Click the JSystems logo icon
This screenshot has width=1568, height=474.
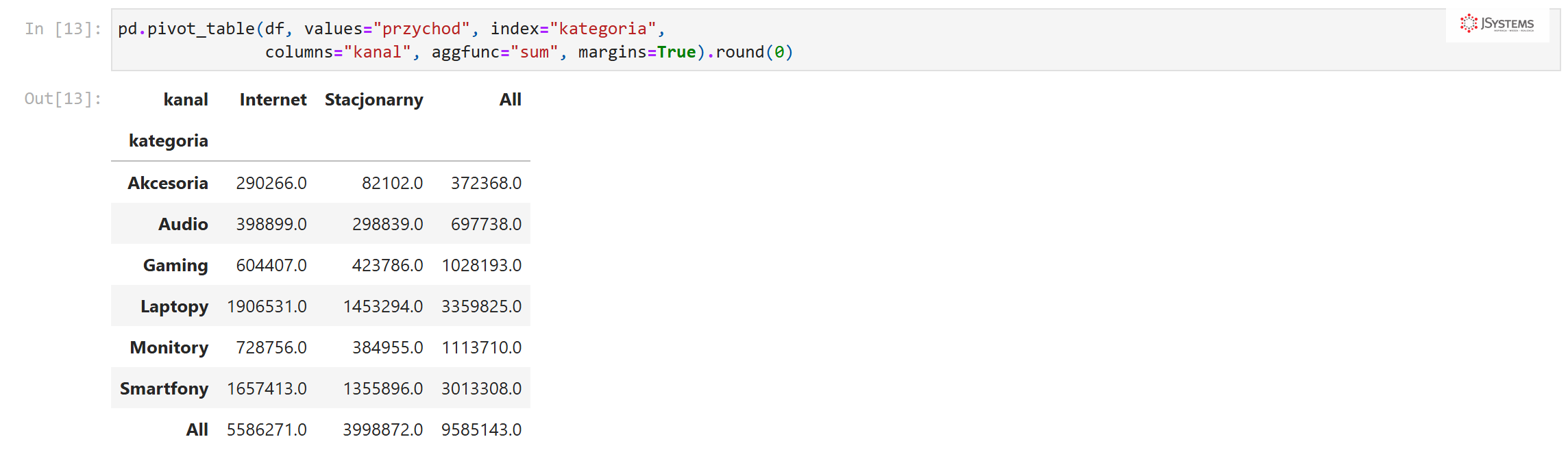coord(1469,23)
